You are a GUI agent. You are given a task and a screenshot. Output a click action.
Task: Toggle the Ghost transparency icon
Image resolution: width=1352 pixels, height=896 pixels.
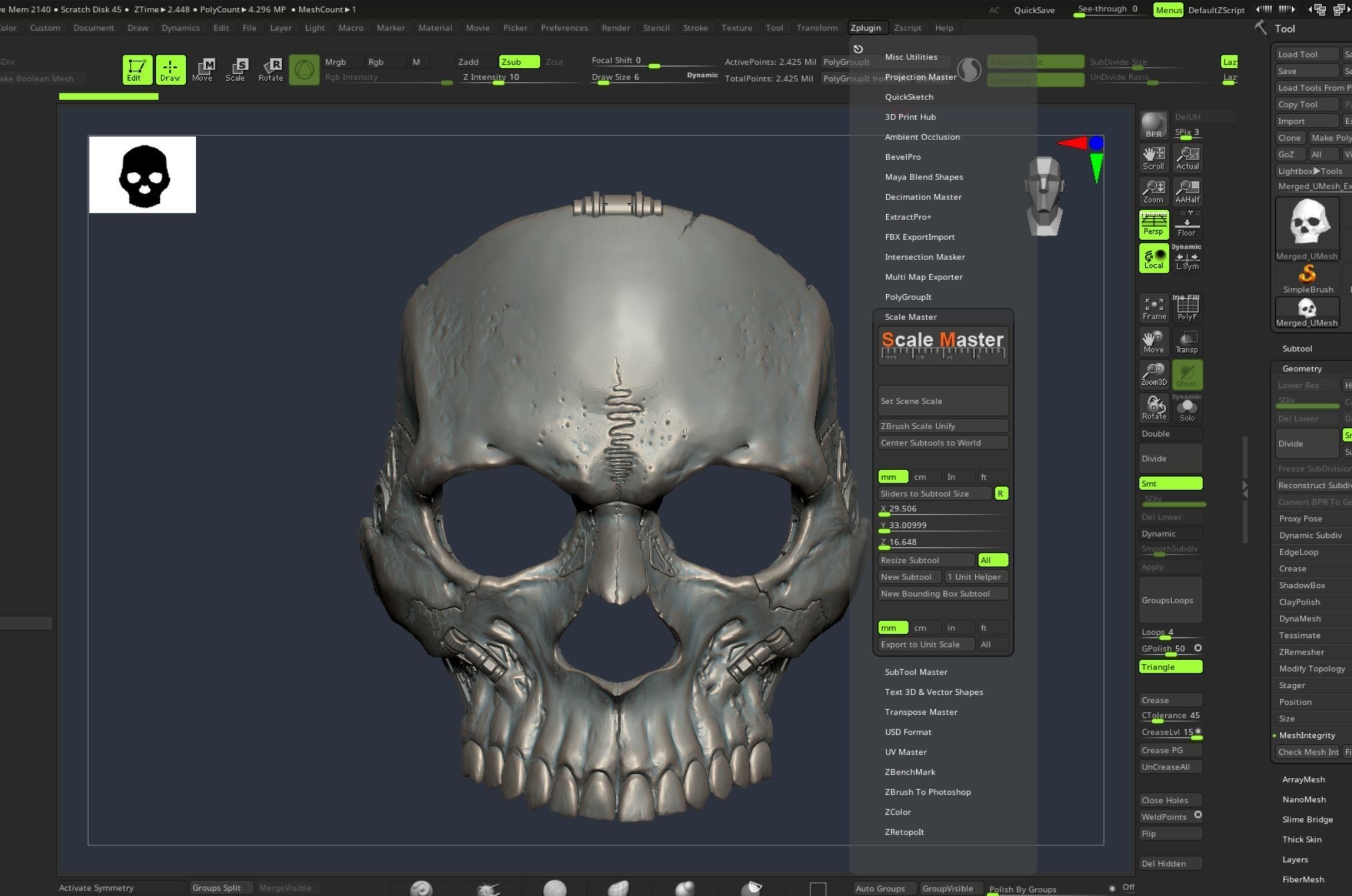[1187, 374]
